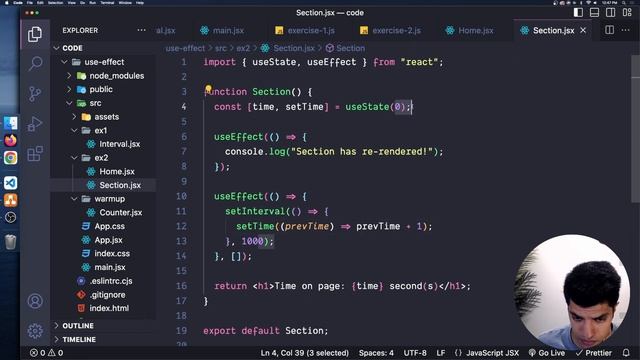Click errors and warnings count in status bar
640x360 pixels.
tap(47, 353)
